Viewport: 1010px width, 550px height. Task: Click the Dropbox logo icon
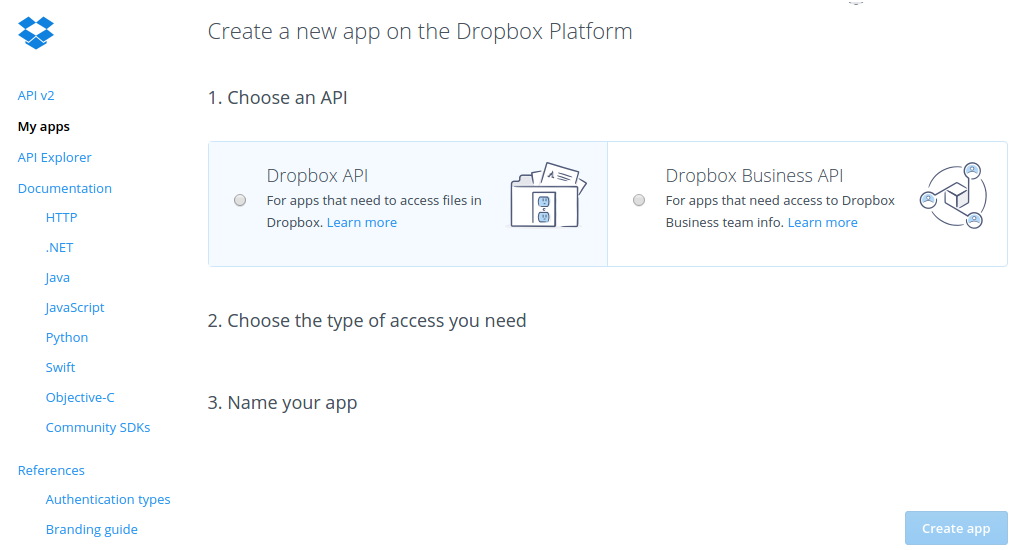point(36,32)
